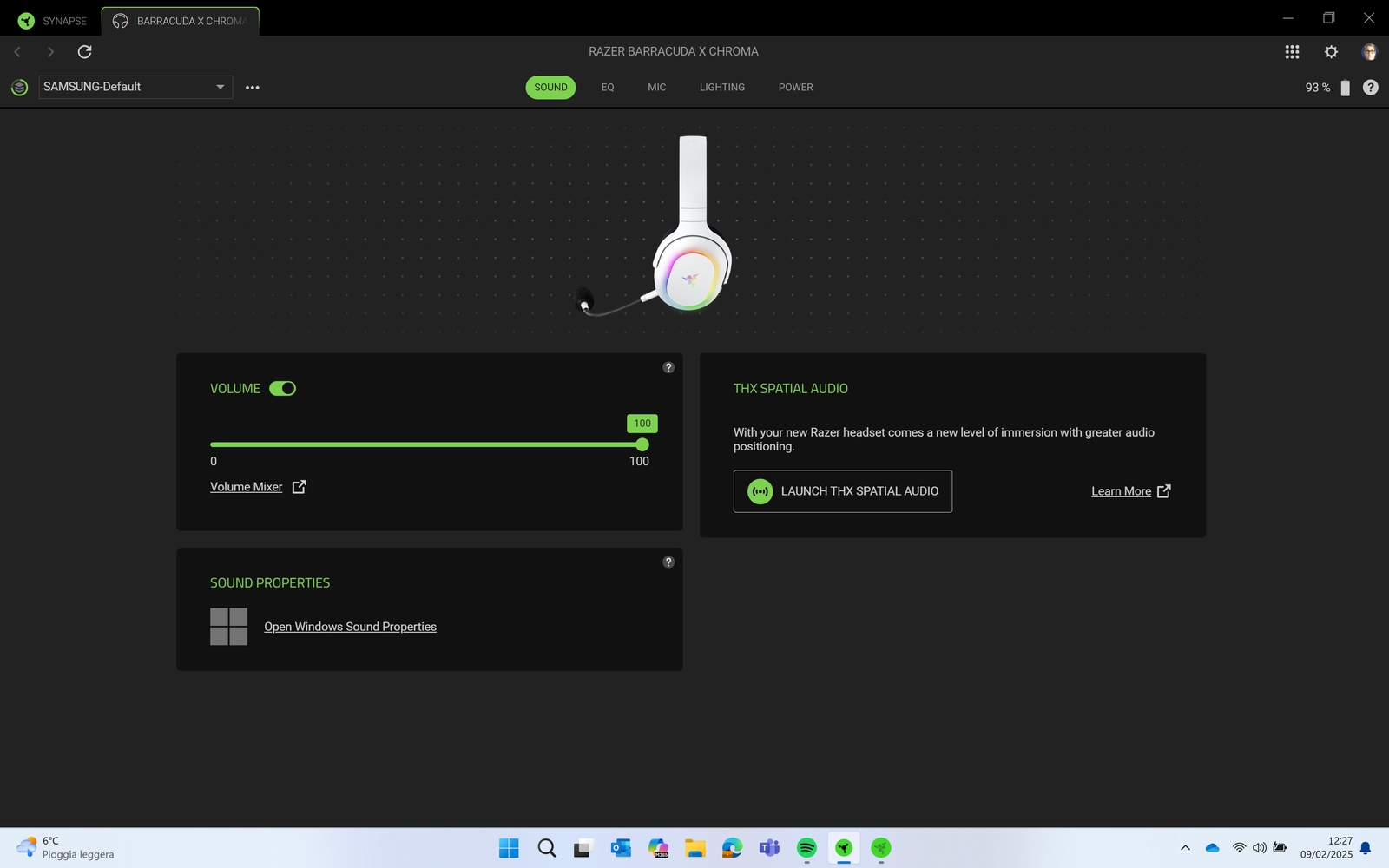Open the Razer modules grid icon

pos(1292,52)
